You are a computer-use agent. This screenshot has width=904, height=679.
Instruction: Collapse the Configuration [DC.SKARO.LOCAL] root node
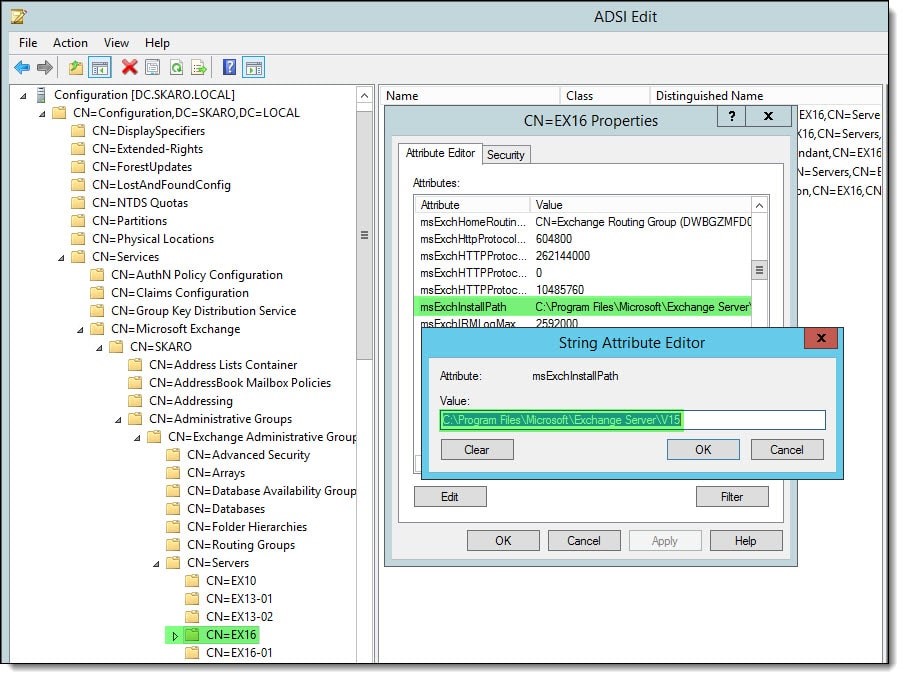click(23, 96)
